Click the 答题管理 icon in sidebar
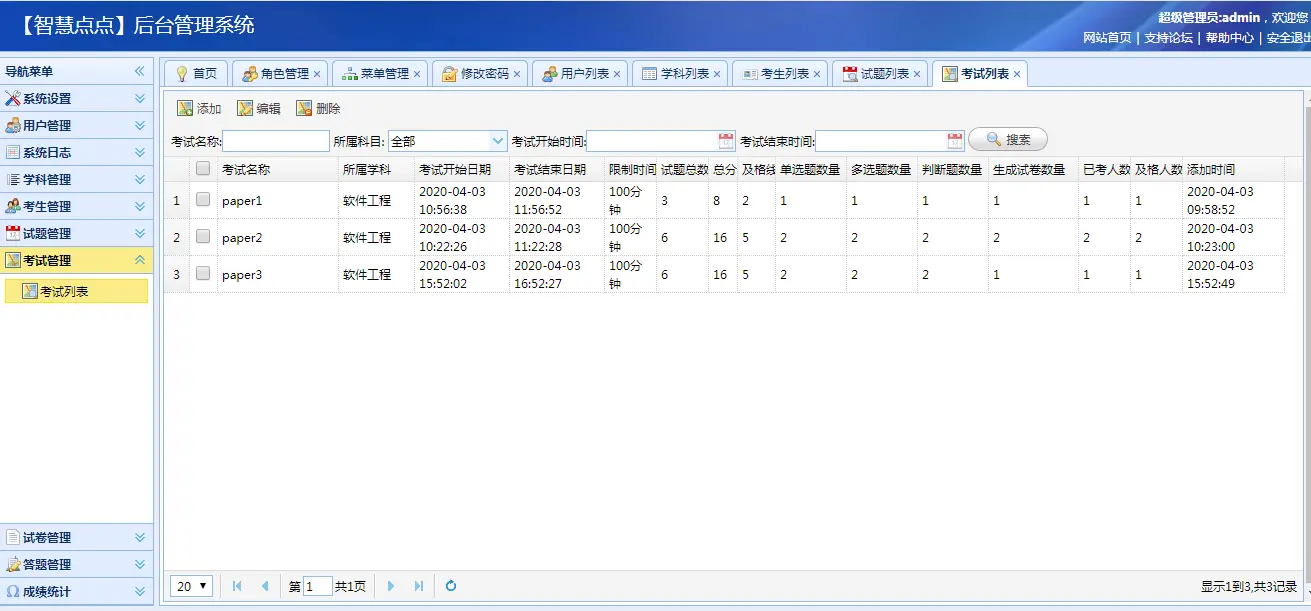Screen dimensions: 1311x611 (x=13, y=565)
